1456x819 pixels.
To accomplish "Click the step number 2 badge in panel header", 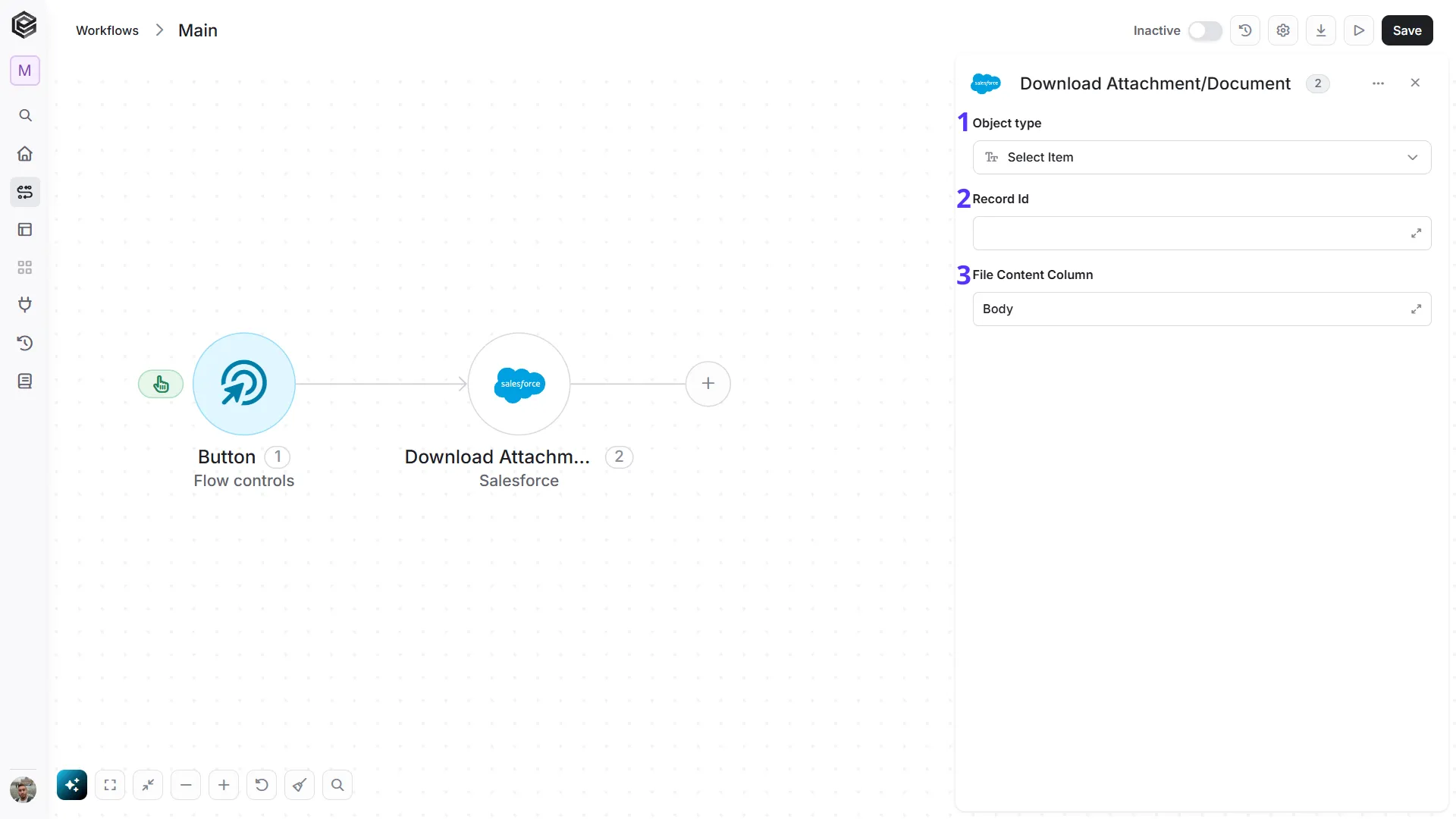I will pos(1317,83).
